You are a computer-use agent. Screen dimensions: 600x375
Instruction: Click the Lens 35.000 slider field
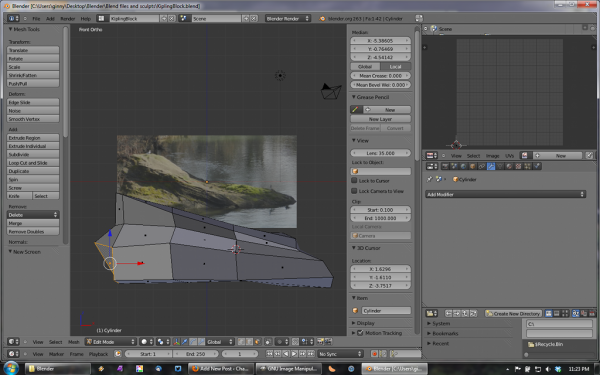(x=381, y=153)
